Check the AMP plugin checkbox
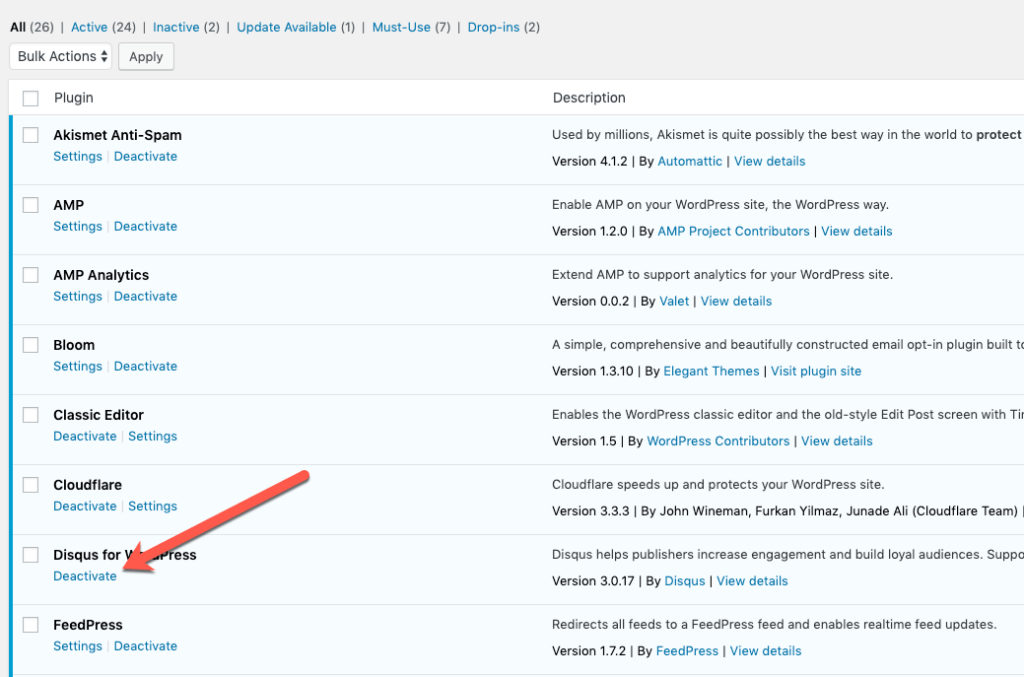The image size is (1024, 677). click(x=31, y=205)
